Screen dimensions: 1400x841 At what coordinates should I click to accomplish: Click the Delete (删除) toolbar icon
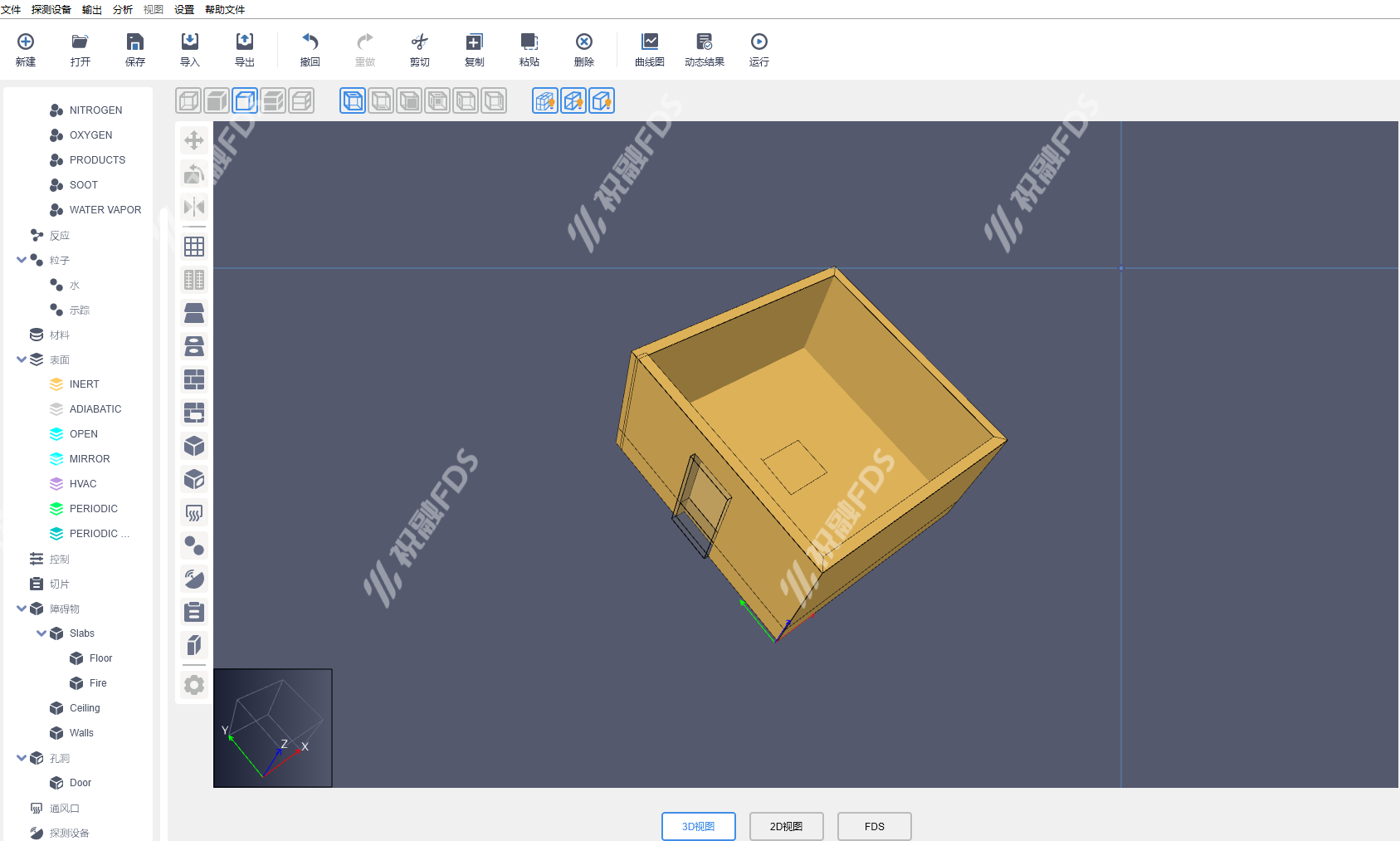(x=583, y=50)
